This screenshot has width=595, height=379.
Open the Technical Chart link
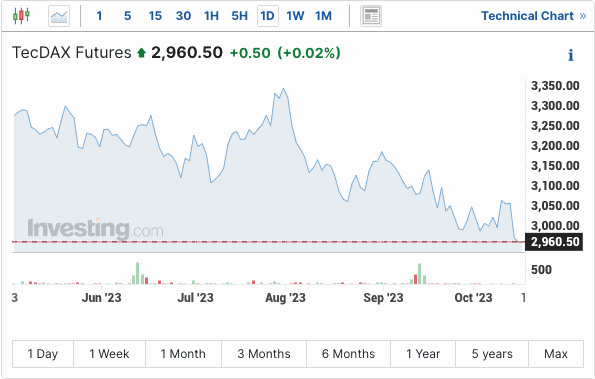point(534,16)
